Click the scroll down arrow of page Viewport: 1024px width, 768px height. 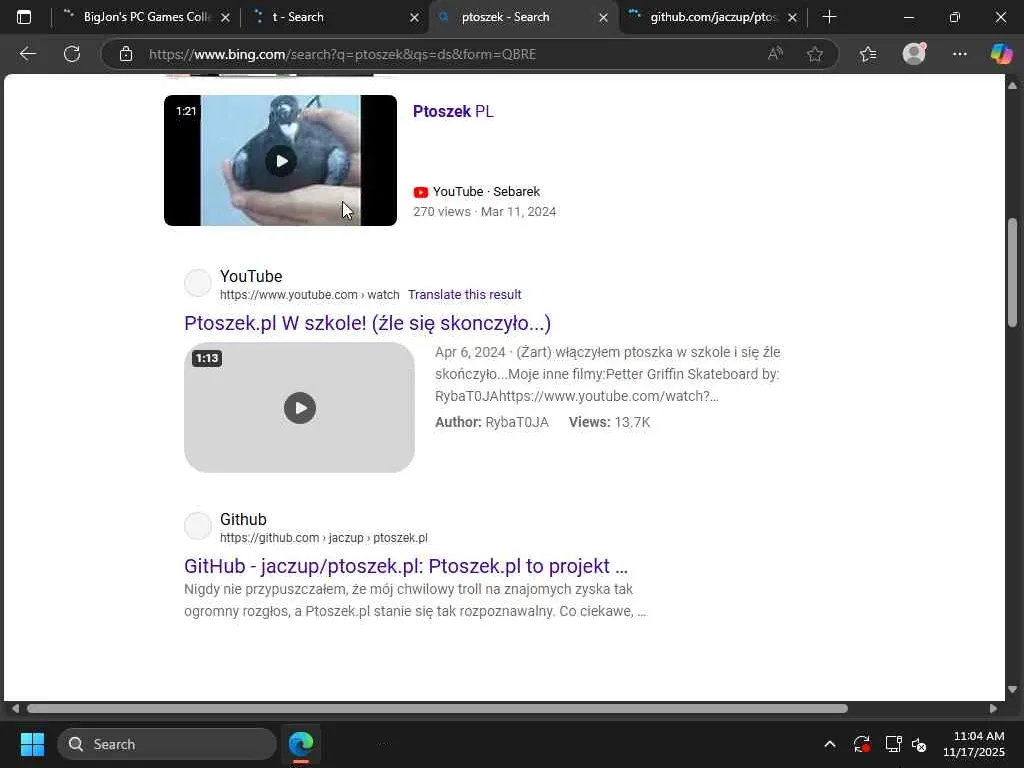pos(1012,690)
